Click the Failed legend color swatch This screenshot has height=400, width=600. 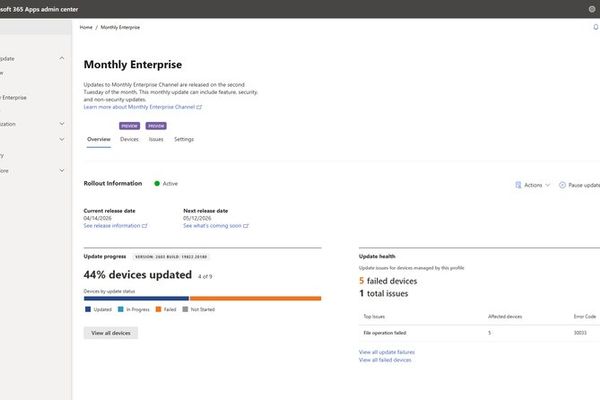pyautogui.click(x=158, y=309)
